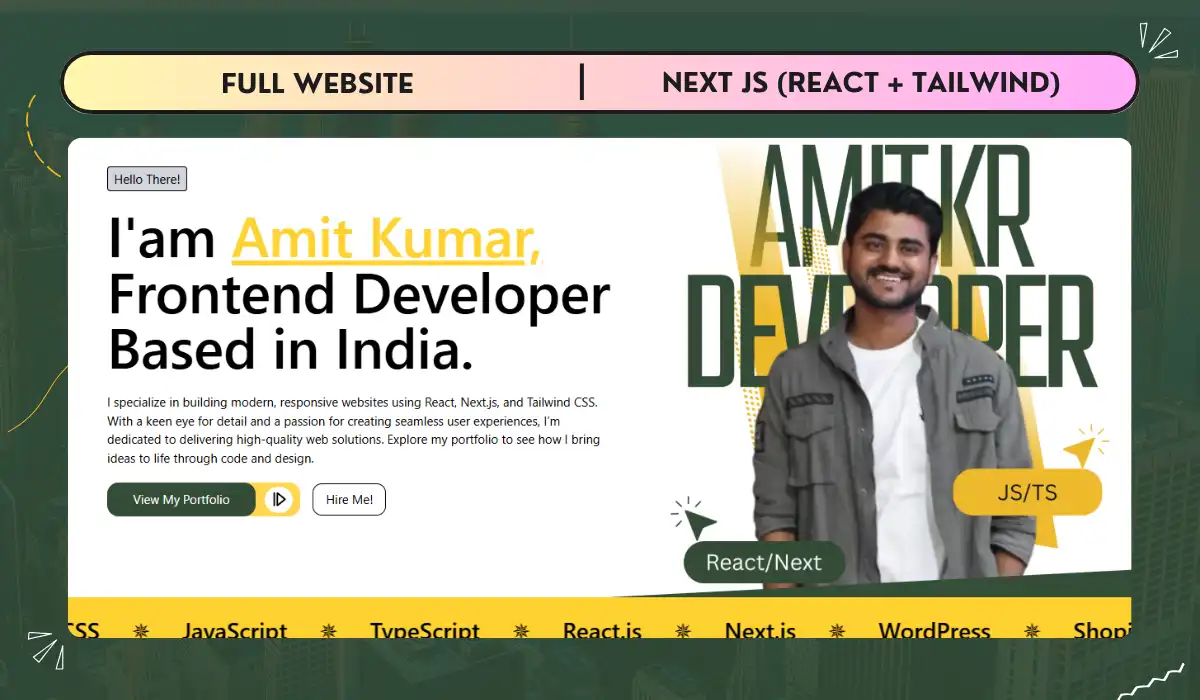Click the play icon beside View My Portfolio

(x=279, y=499)
